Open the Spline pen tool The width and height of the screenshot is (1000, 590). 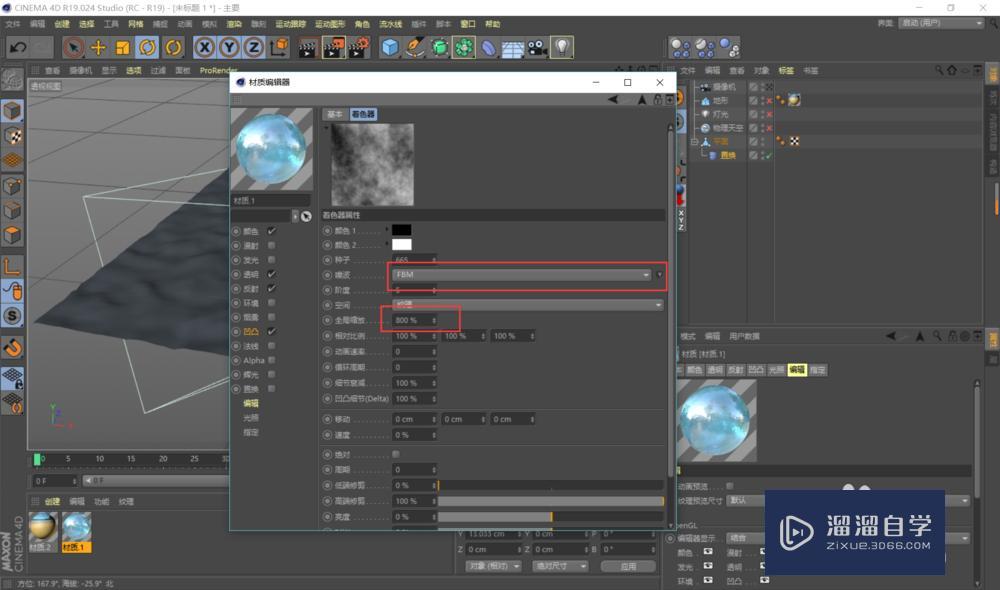(415, 47)
